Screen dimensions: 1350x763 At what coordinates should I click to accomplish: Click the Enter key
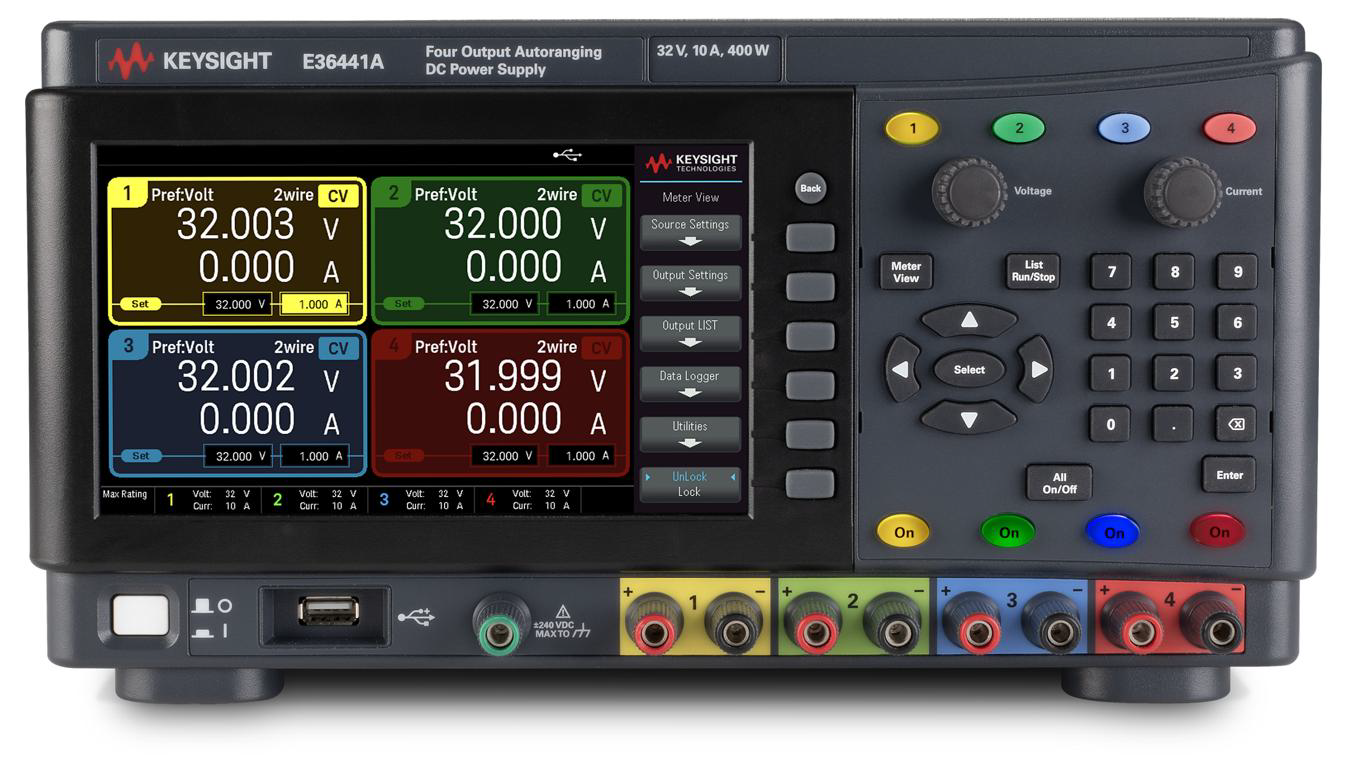(1229, 475)
